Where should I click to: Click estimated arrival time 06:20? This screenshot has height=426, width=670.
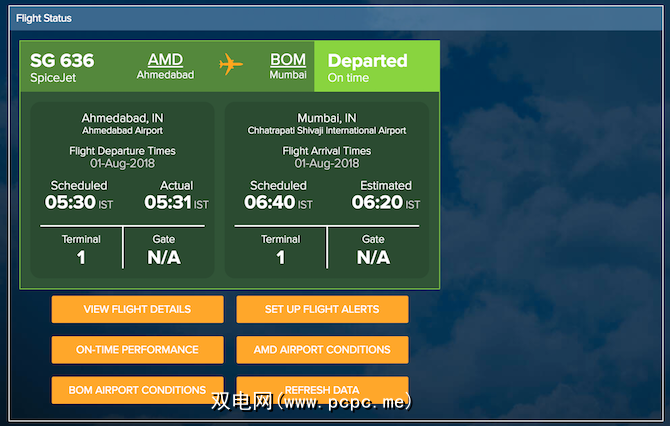click(377, 202)
